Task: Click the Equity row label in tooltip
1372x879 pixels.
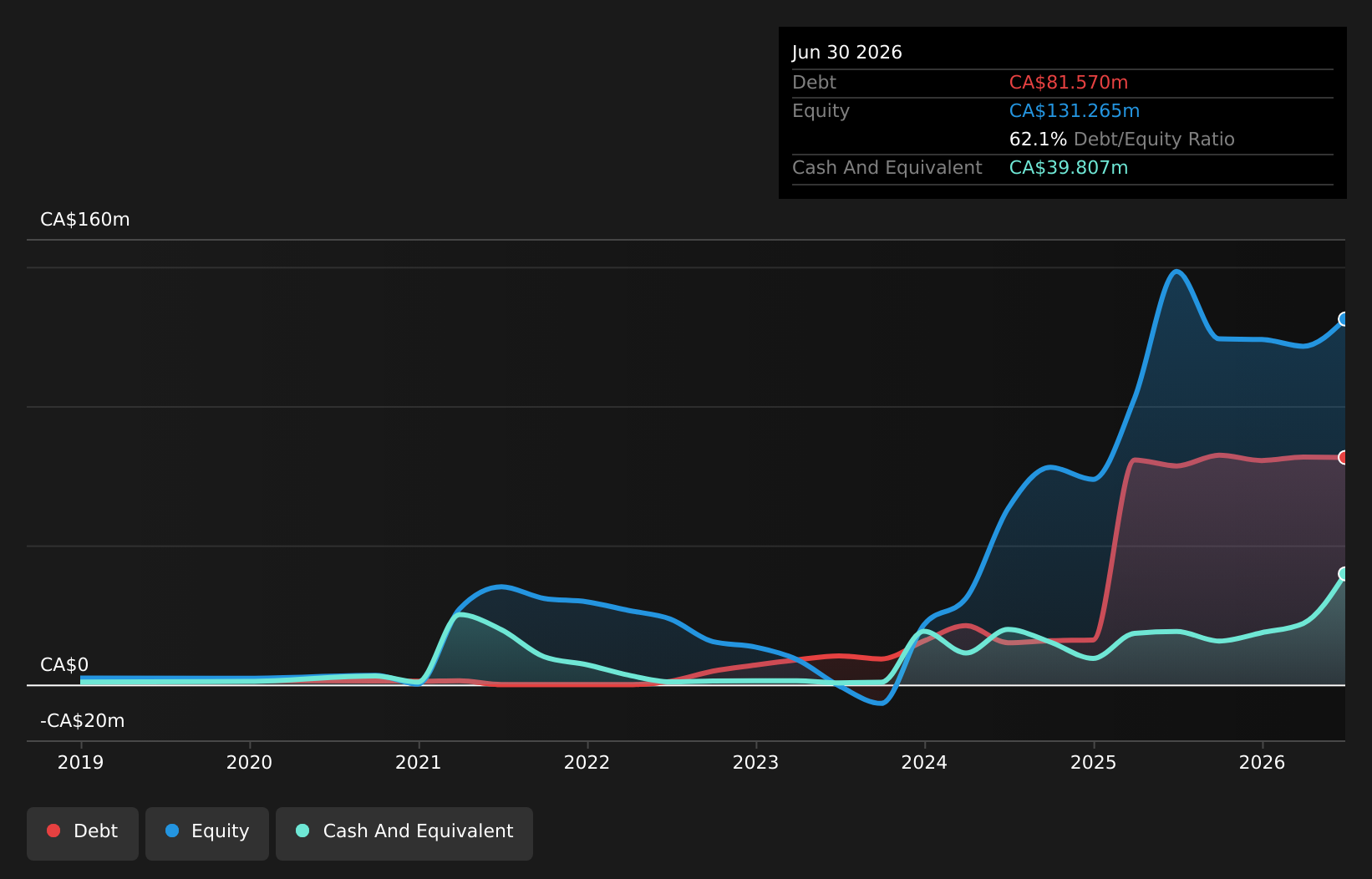Action: click(821, 111)
